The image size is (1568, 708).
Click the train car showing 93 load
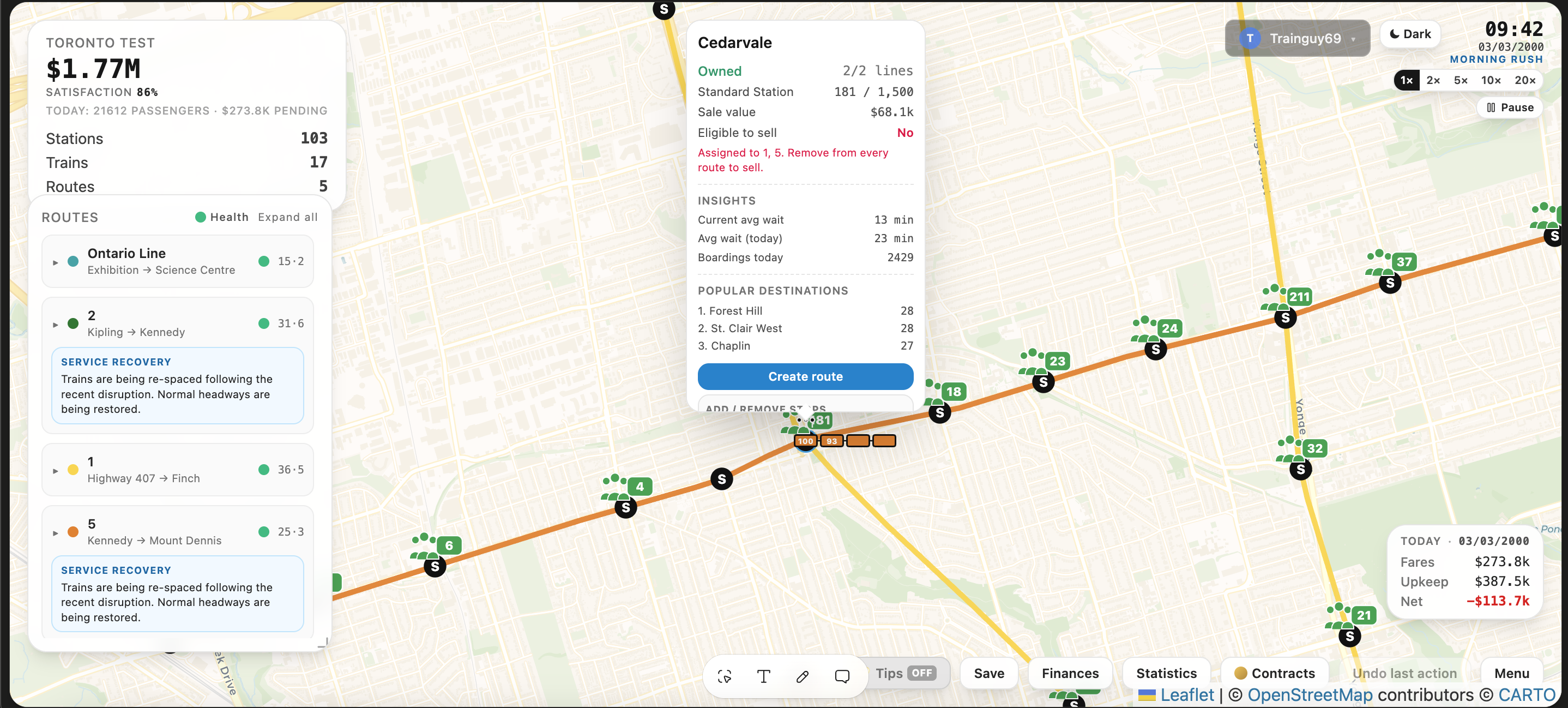831,441
